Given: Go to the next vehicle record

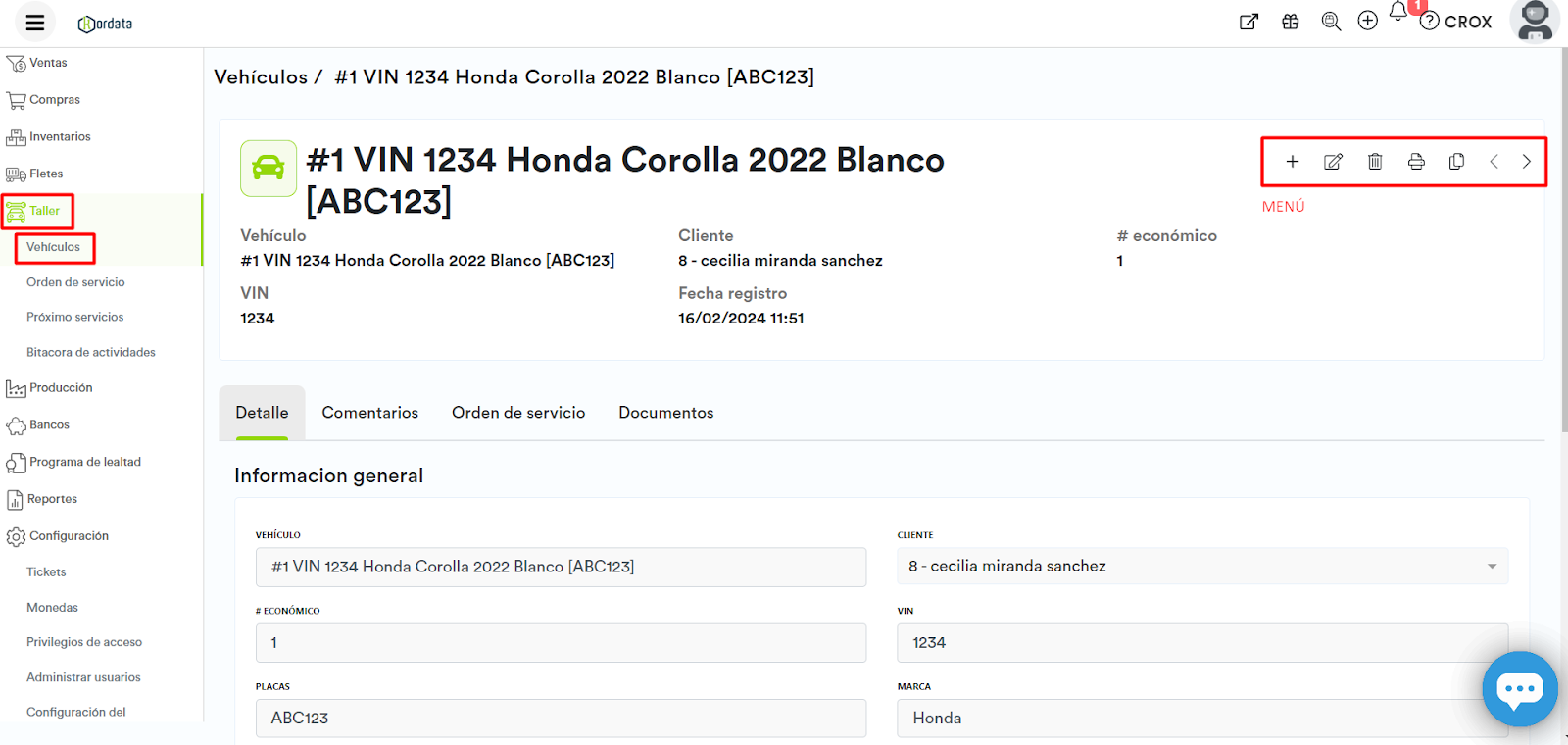Looking at the screenshot, I should point(1526,162).
